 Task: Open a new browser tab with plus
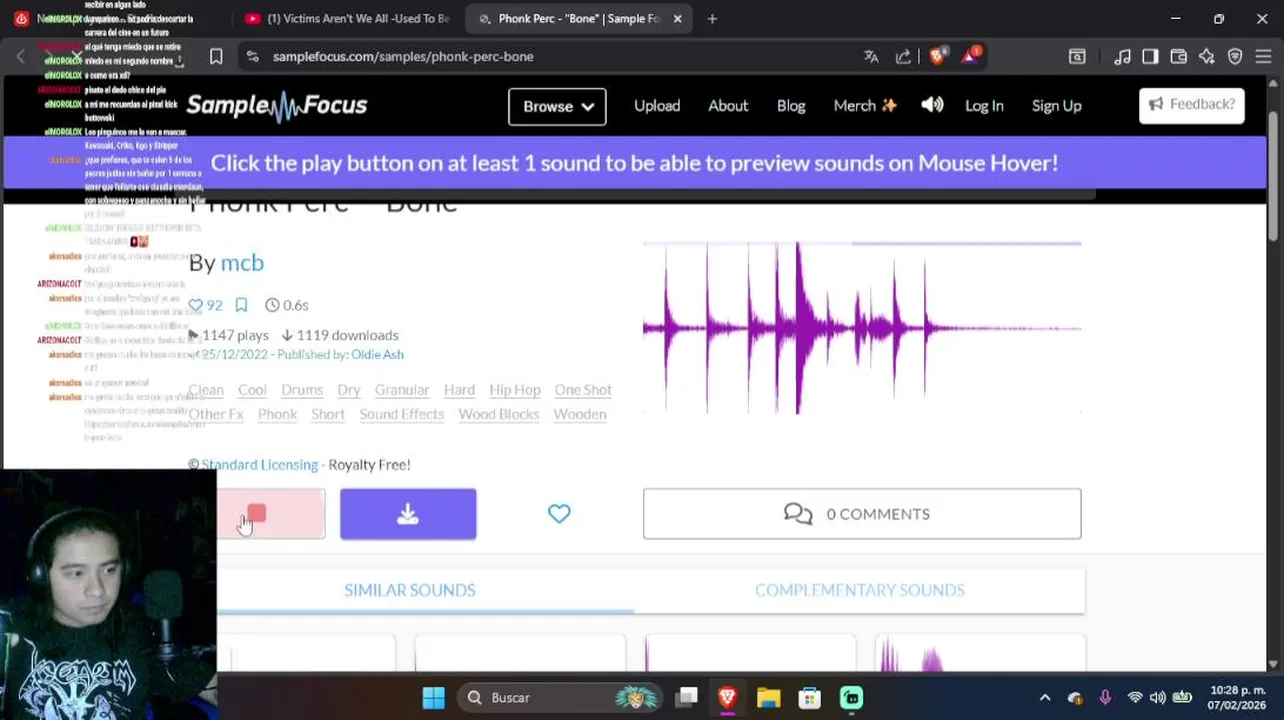(x=712, y=19)
